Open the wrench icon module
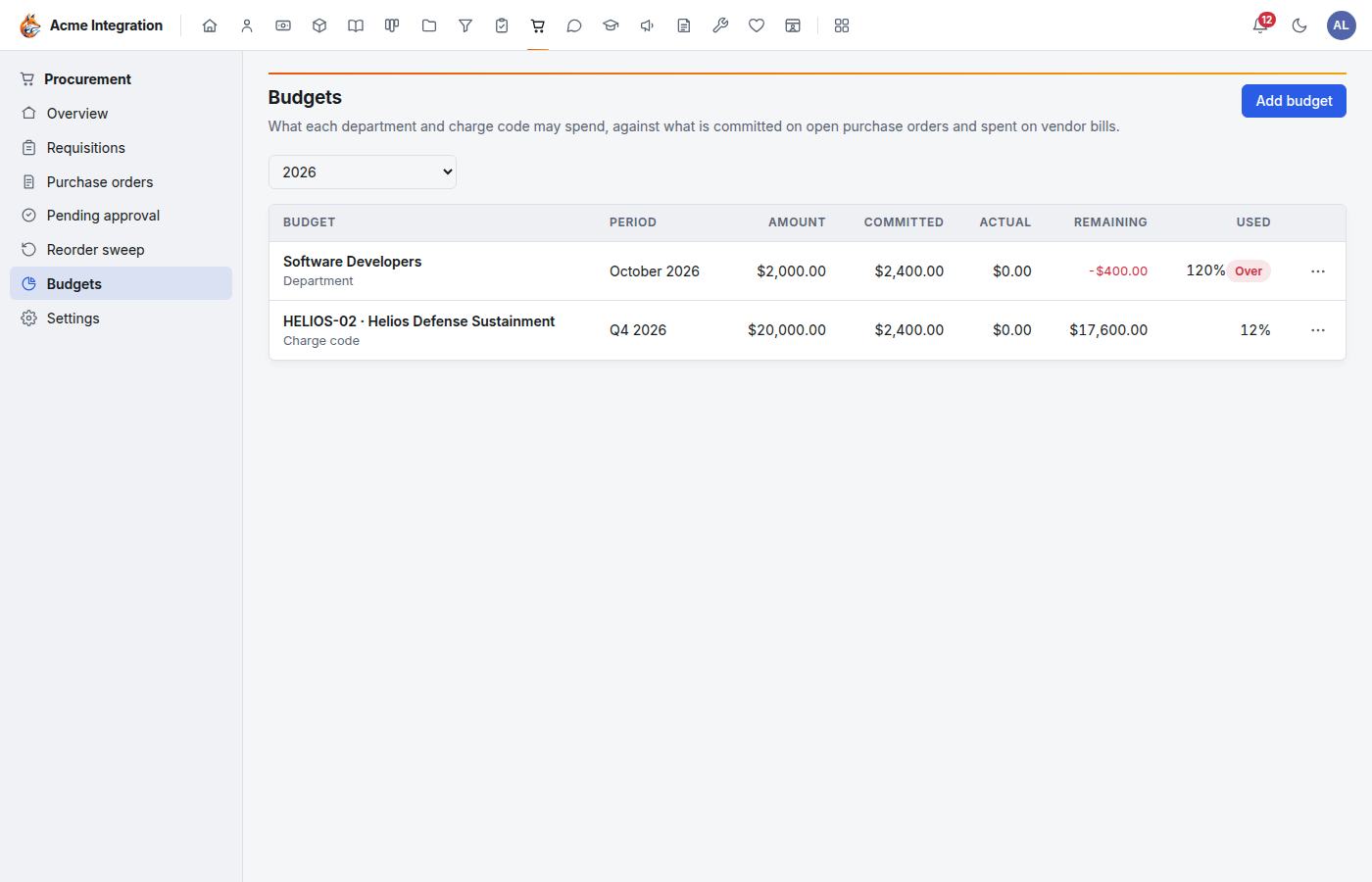 tap(720, 25)
